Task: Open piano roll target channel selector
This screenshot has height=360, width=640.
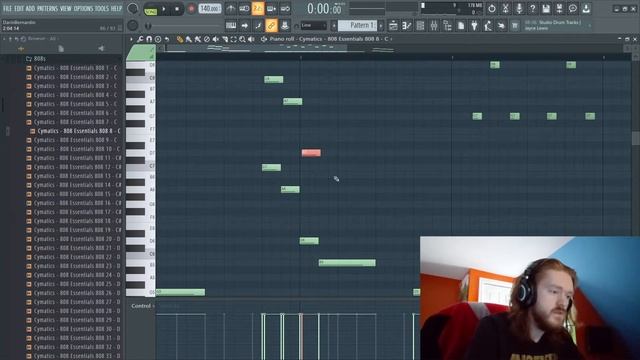Action: tap(329, 39)
